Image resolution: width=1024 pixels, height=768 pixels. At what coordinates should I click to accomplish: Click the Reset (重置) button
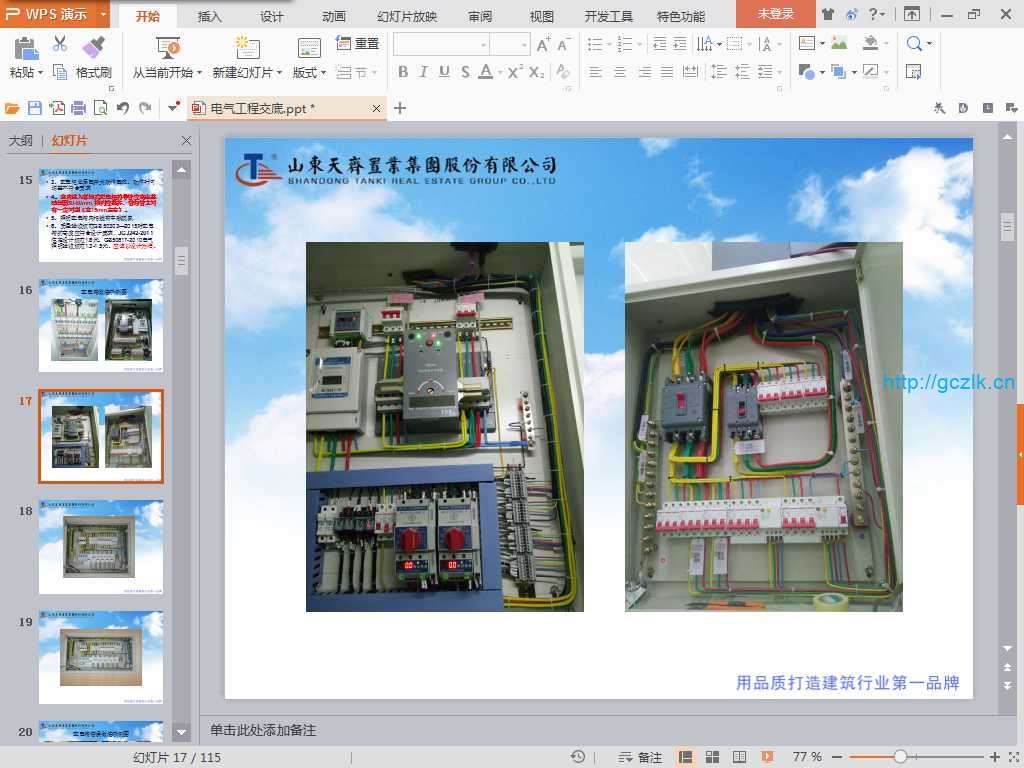[x=358, y=44]
